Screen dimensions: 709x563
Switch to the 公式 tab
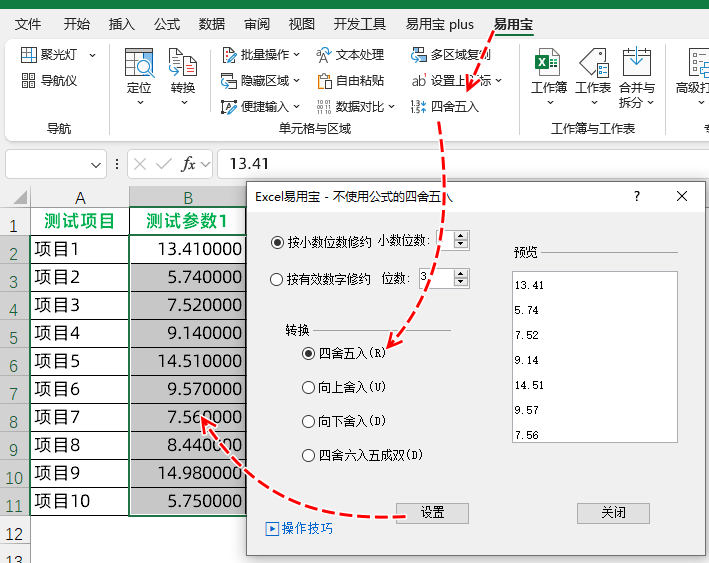[x=167, y=24]
